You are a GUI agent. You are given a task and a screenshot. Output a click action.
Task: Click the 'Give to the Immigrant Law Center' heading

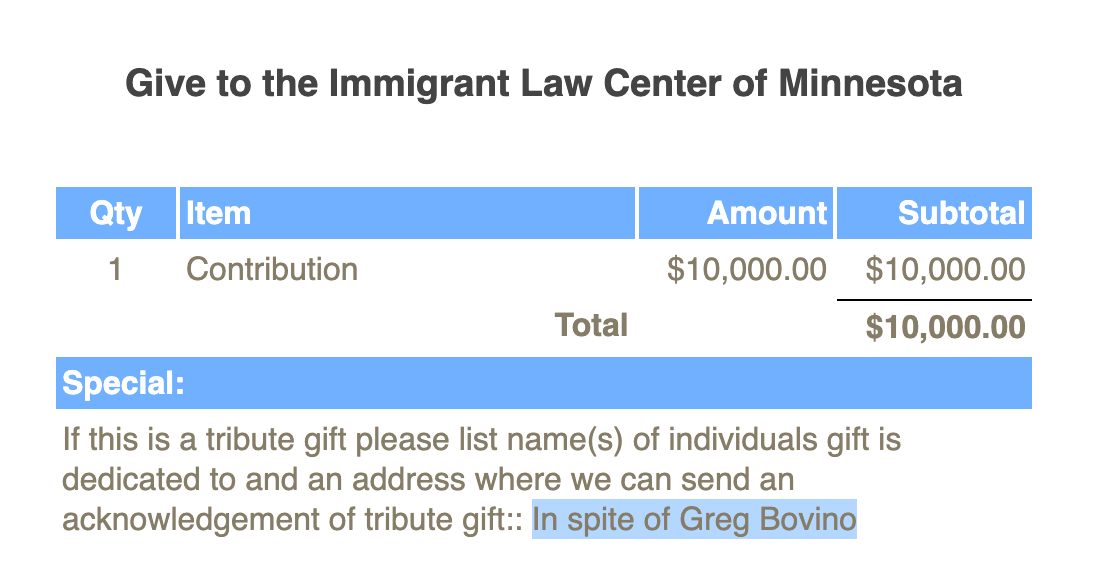(x=543, y=83)
